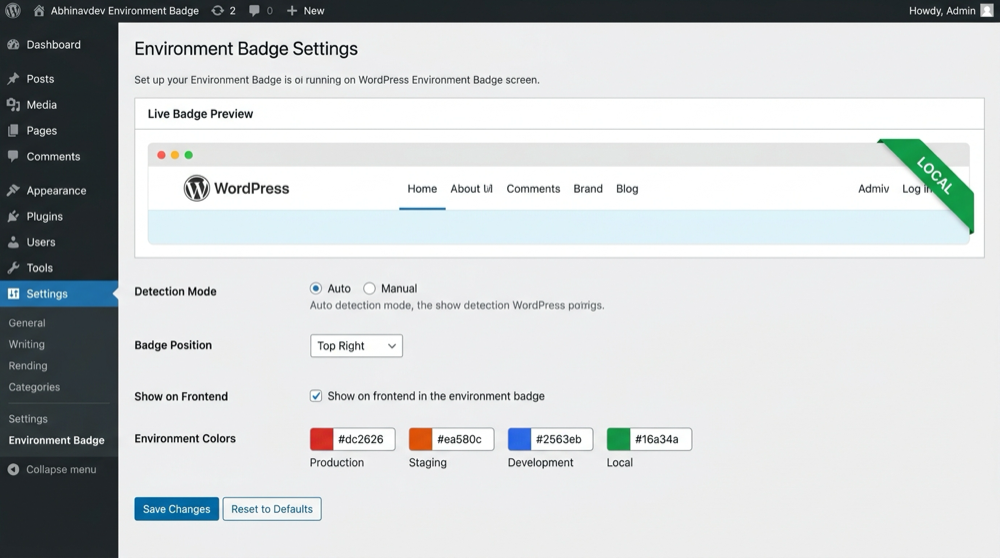Image resolution: width=1000 pixels, height=558 pixels.
Task: Click Blog link in preview
Action: tap(627, 189)
